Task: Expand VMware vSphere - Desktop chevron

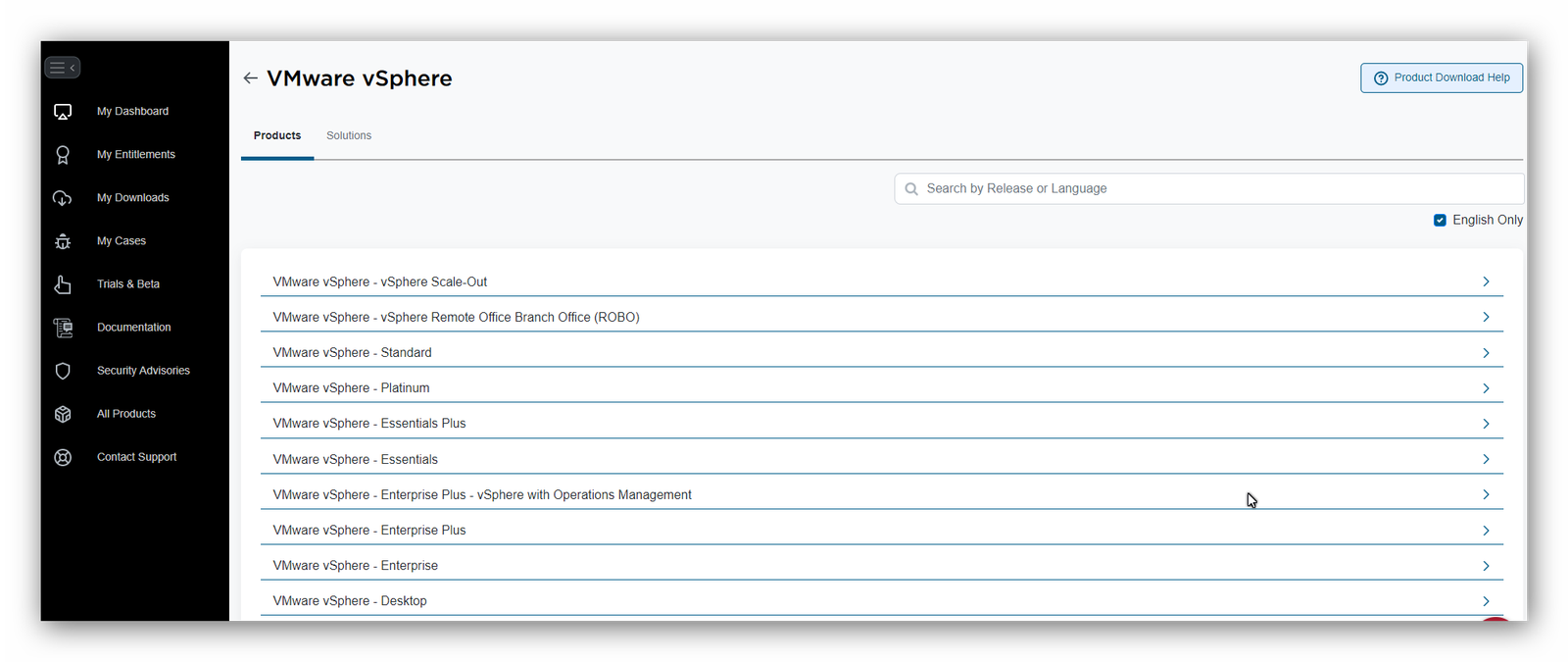Action: click(x=1486, y=601)
